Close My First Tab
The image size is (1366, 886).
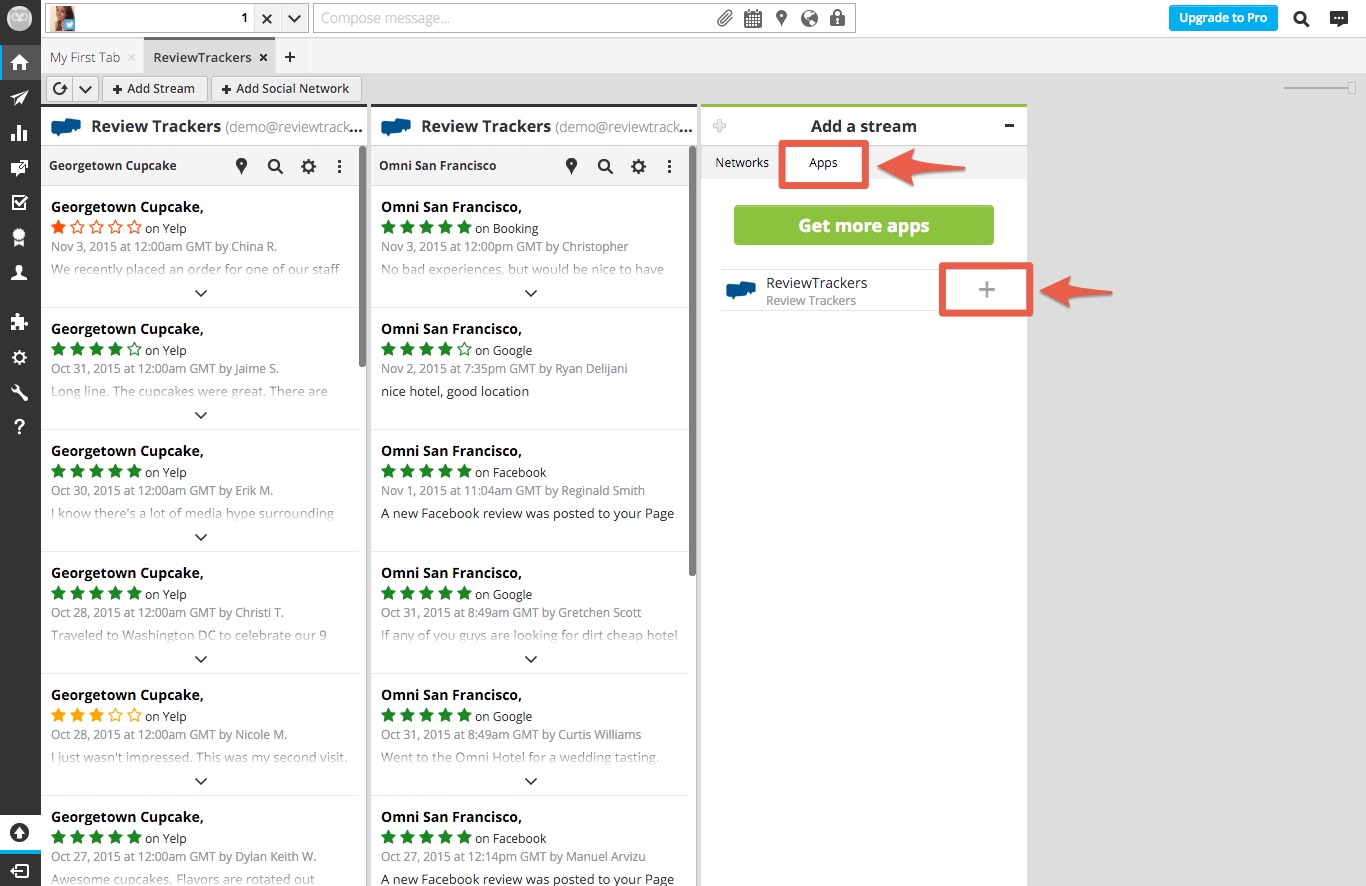point(132,58)
